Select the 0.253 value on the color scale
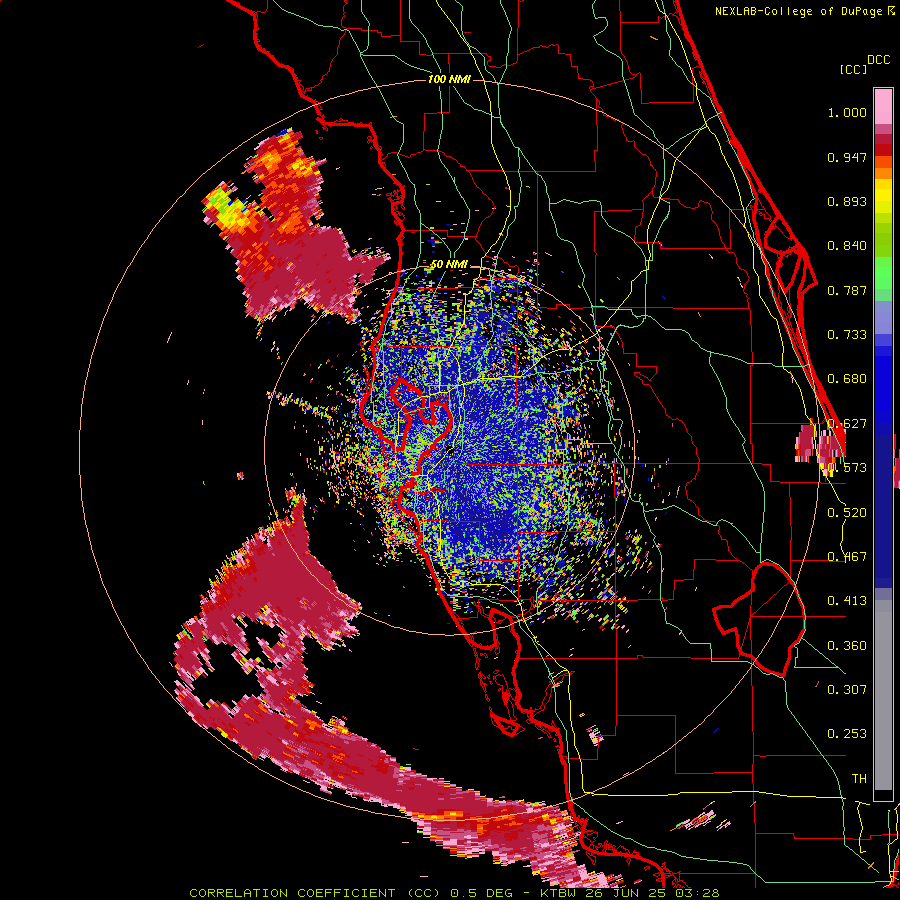This screenshot has width=900, height=900. tap(847, 734)
